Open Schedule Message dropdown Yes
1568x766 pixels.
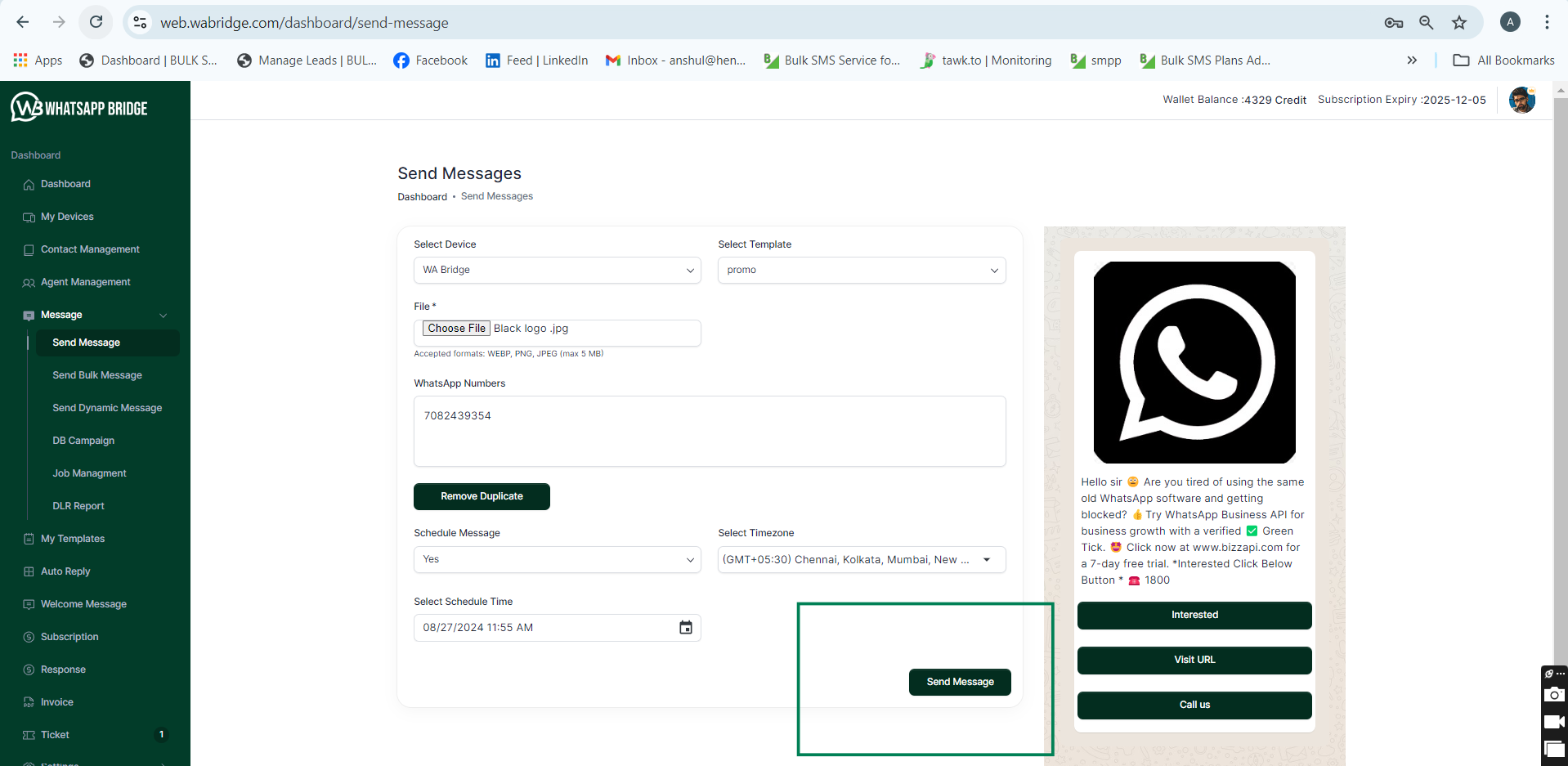[558, 560]
